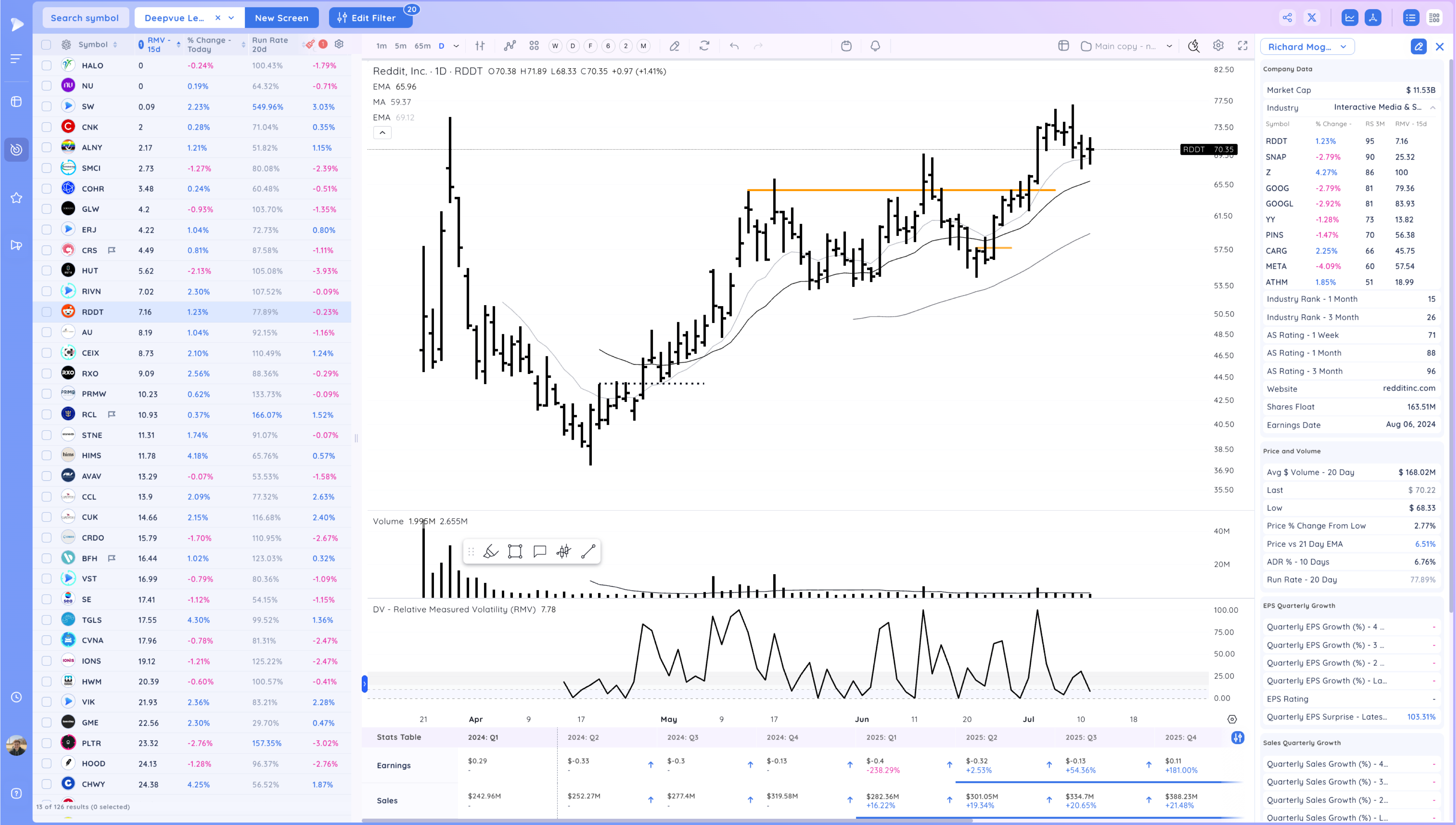The width and height of the screenshot is (1456, 825).
Task: Open the Richard Mog panel dropdown
Action: [1343, 47]
